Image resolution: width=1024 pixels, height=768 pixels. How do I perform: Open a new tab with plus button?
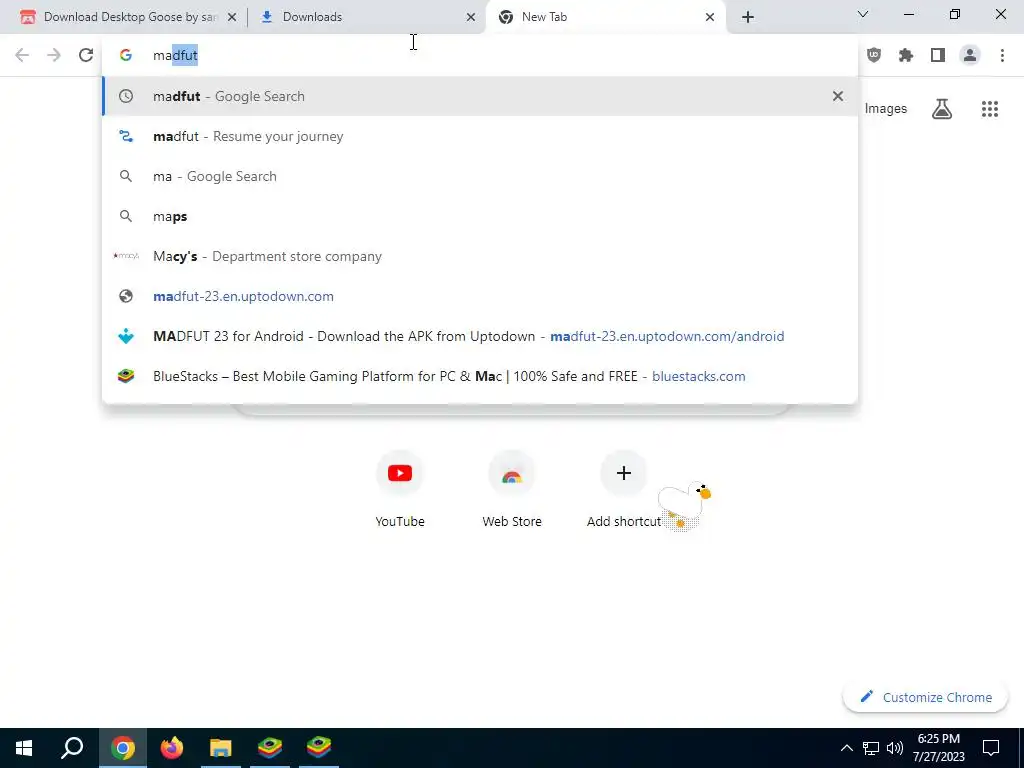(748, 18)
